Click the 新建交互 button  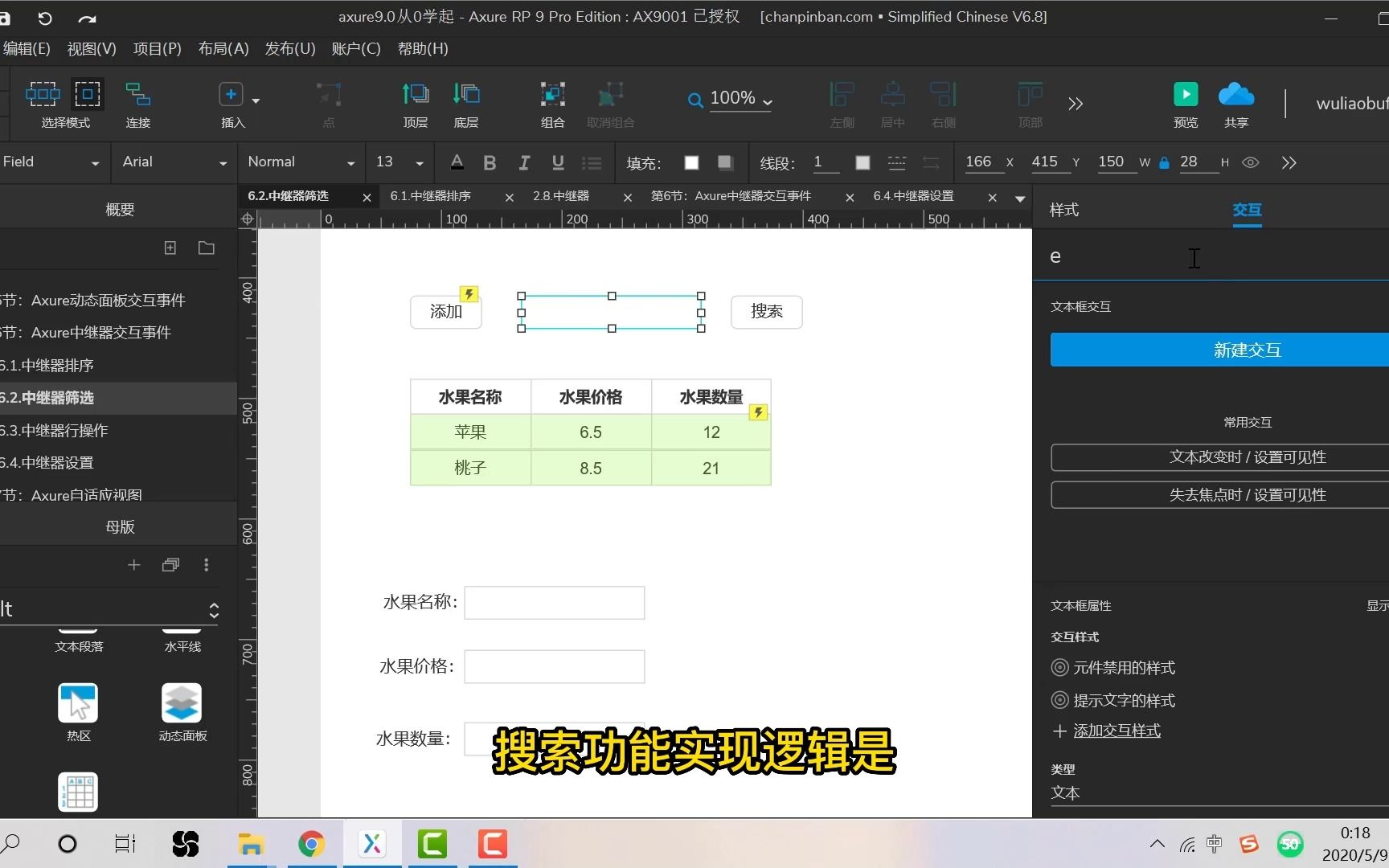pos(1219,350)
